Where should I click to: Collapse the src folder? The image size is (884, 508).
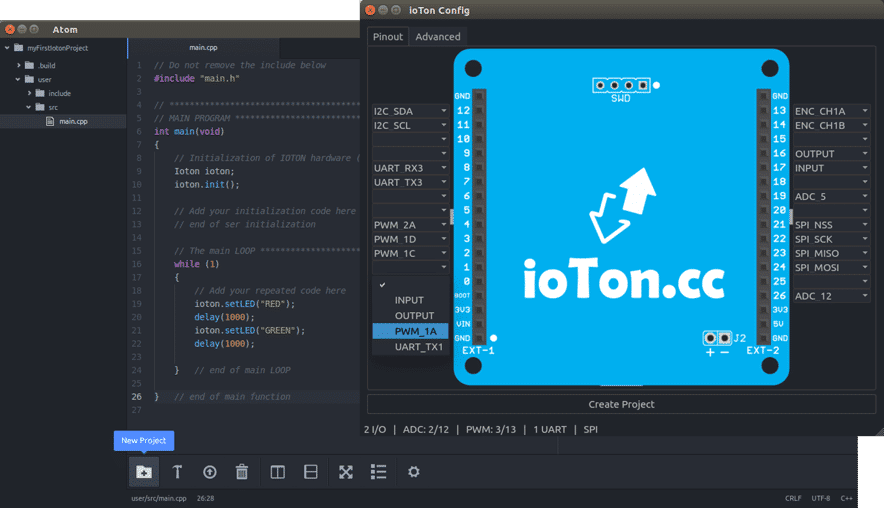[29, 107]
